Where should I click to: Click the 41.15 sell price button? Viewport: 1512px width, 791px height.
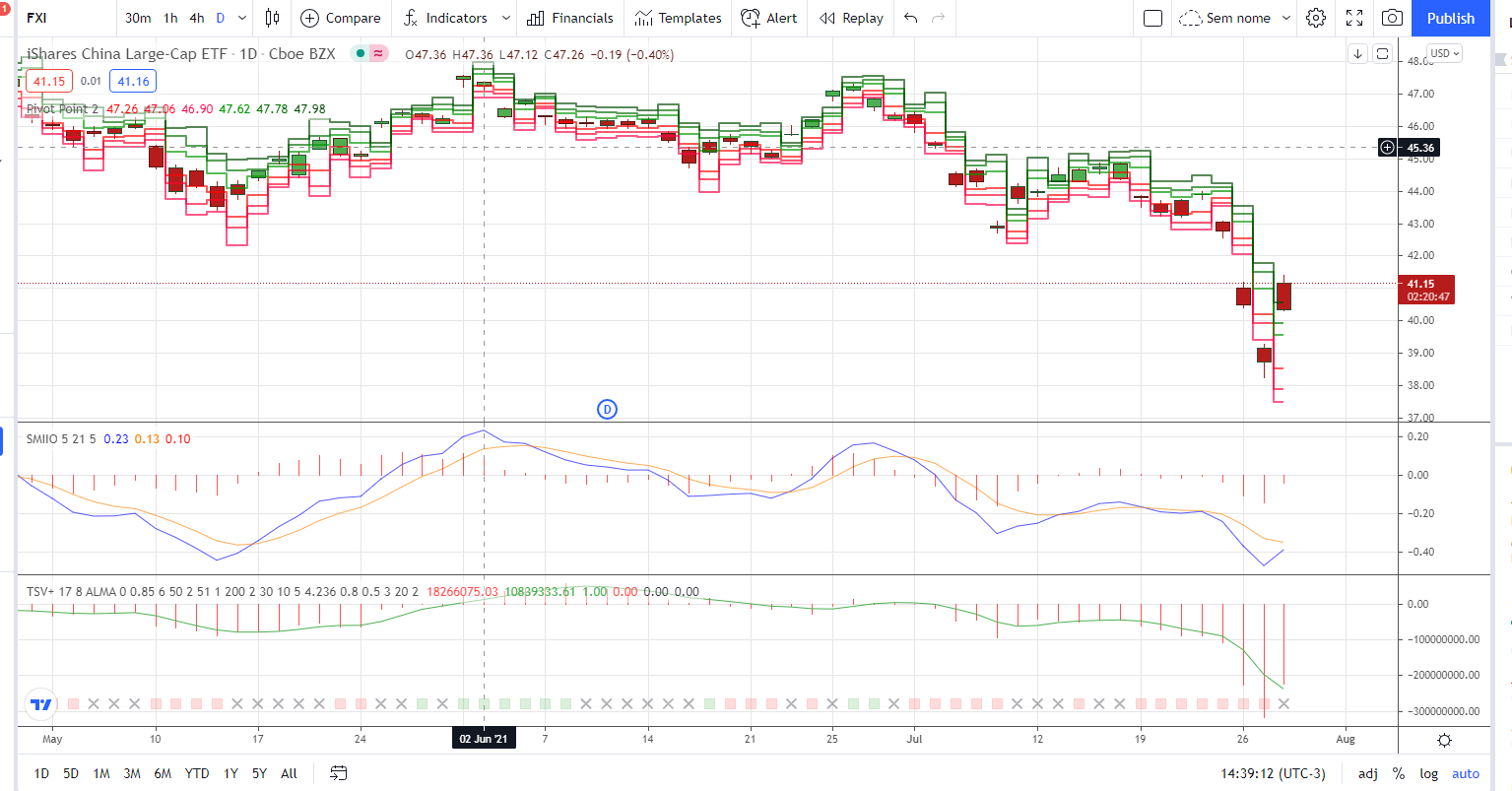pyautogui.click(x=48, y=82)
